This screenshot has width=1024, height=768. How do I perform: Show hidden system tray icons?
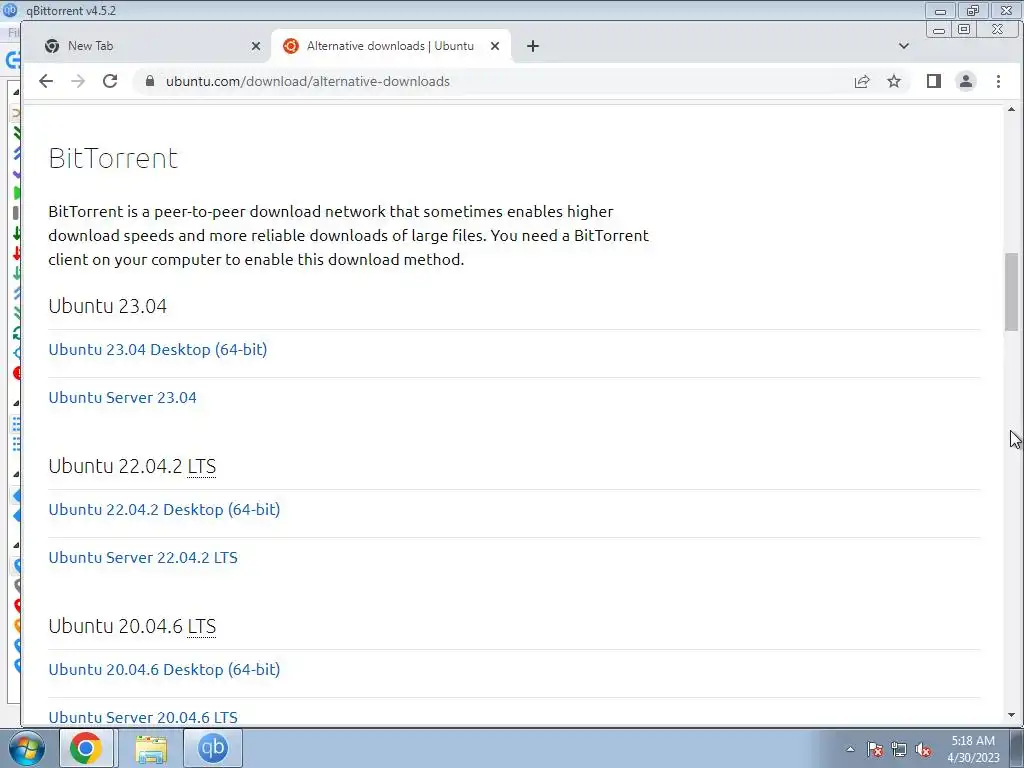pos(850,749)
